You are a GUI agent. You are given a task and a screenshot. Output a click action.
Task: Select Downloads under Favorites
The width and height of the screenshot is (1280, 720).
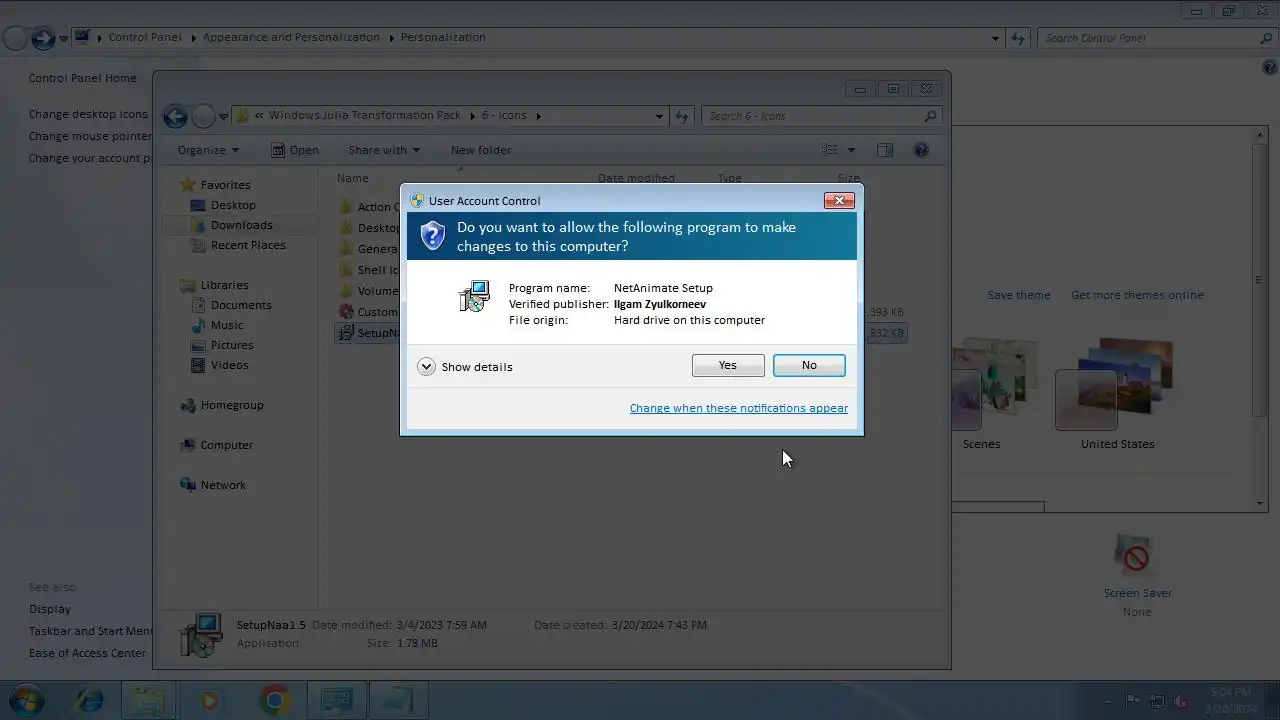coord(241,225)
